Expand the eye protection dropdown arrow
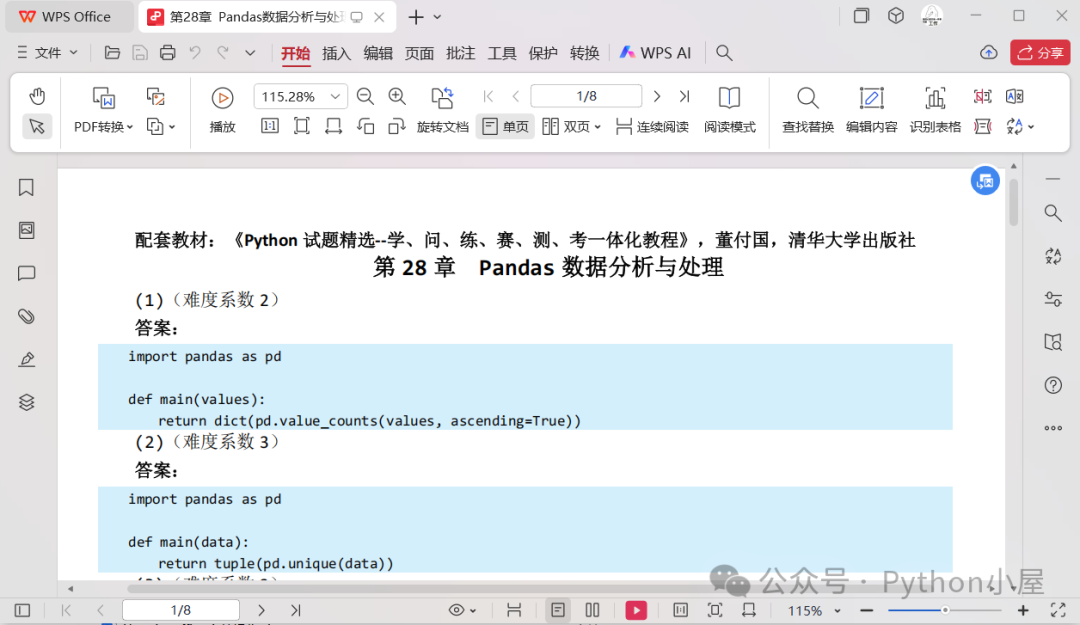 (x=473, y=611)
